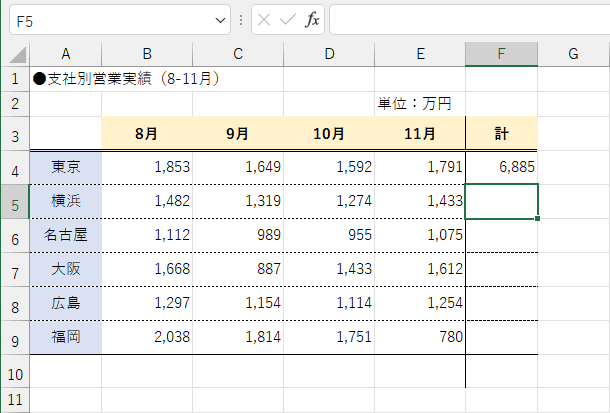
Task: Click the Name Box showing F5
Action: tap(120, 20)
